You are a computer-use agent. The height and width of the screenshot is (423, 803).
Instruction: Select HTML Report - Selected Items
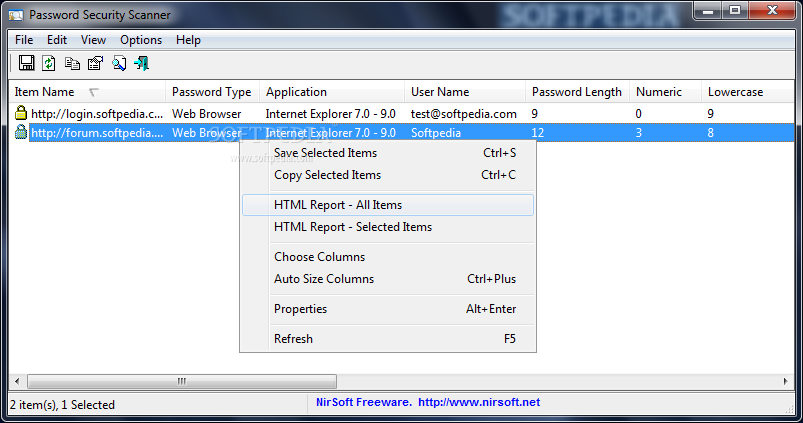tap(388, 227)
